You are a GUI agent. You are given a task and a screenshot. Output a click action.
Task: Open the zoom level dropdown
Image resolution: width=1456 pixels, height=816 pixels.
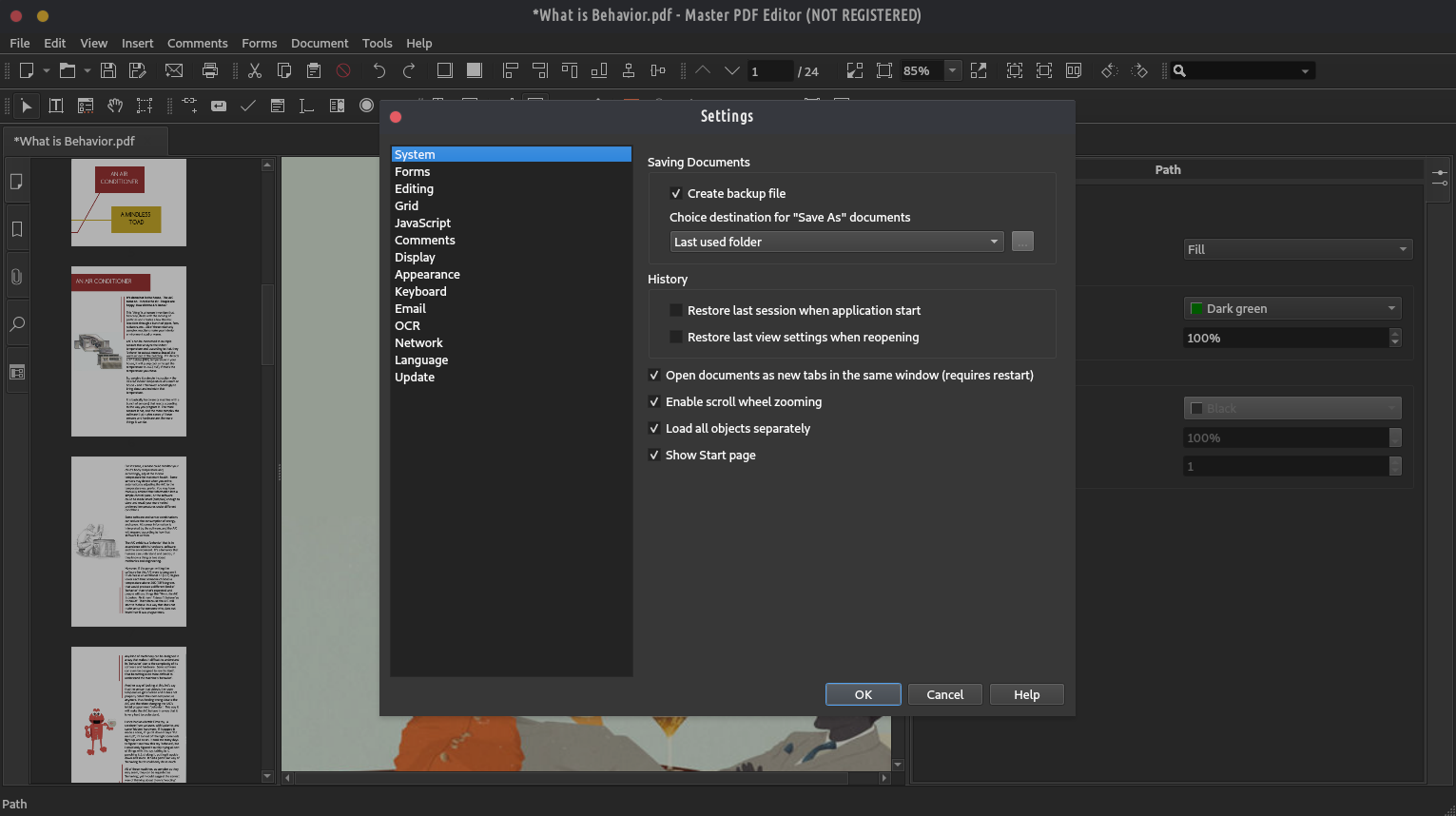(952, 70)
